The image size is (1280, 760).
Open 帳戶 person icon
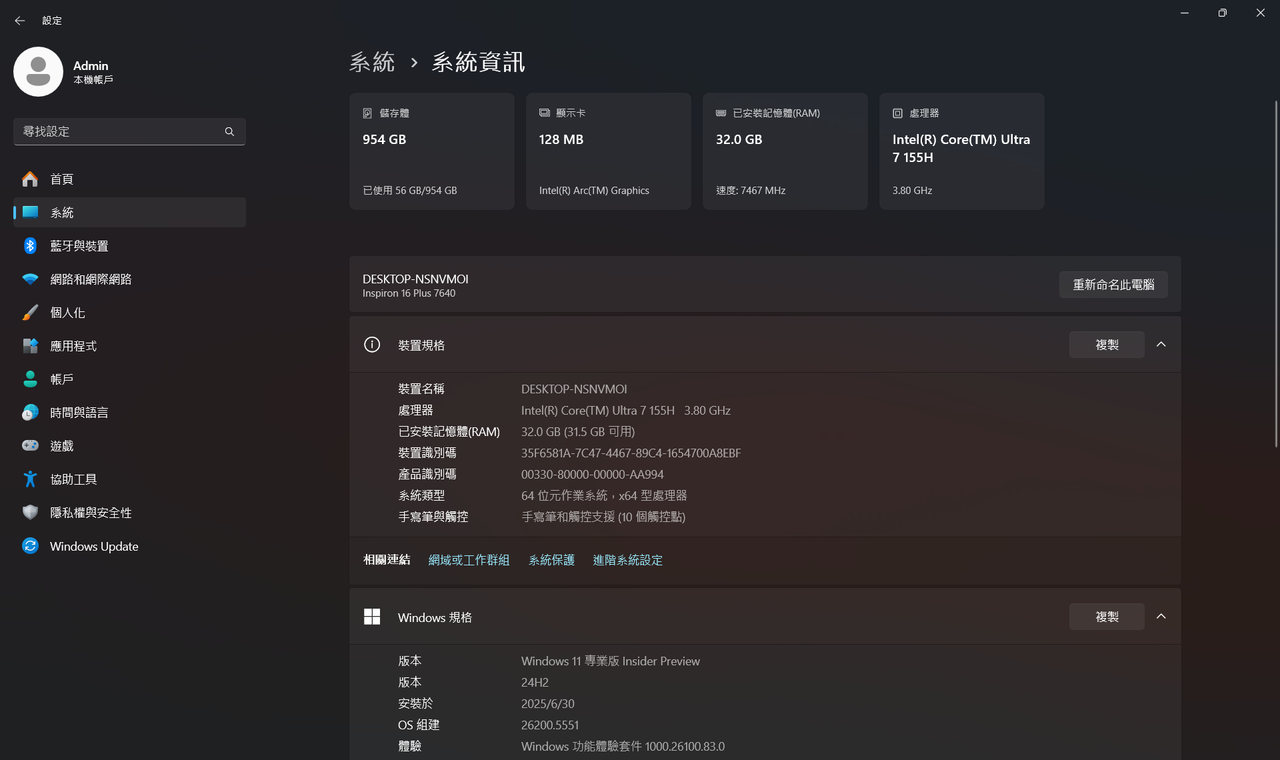click(x=30, y=379)
